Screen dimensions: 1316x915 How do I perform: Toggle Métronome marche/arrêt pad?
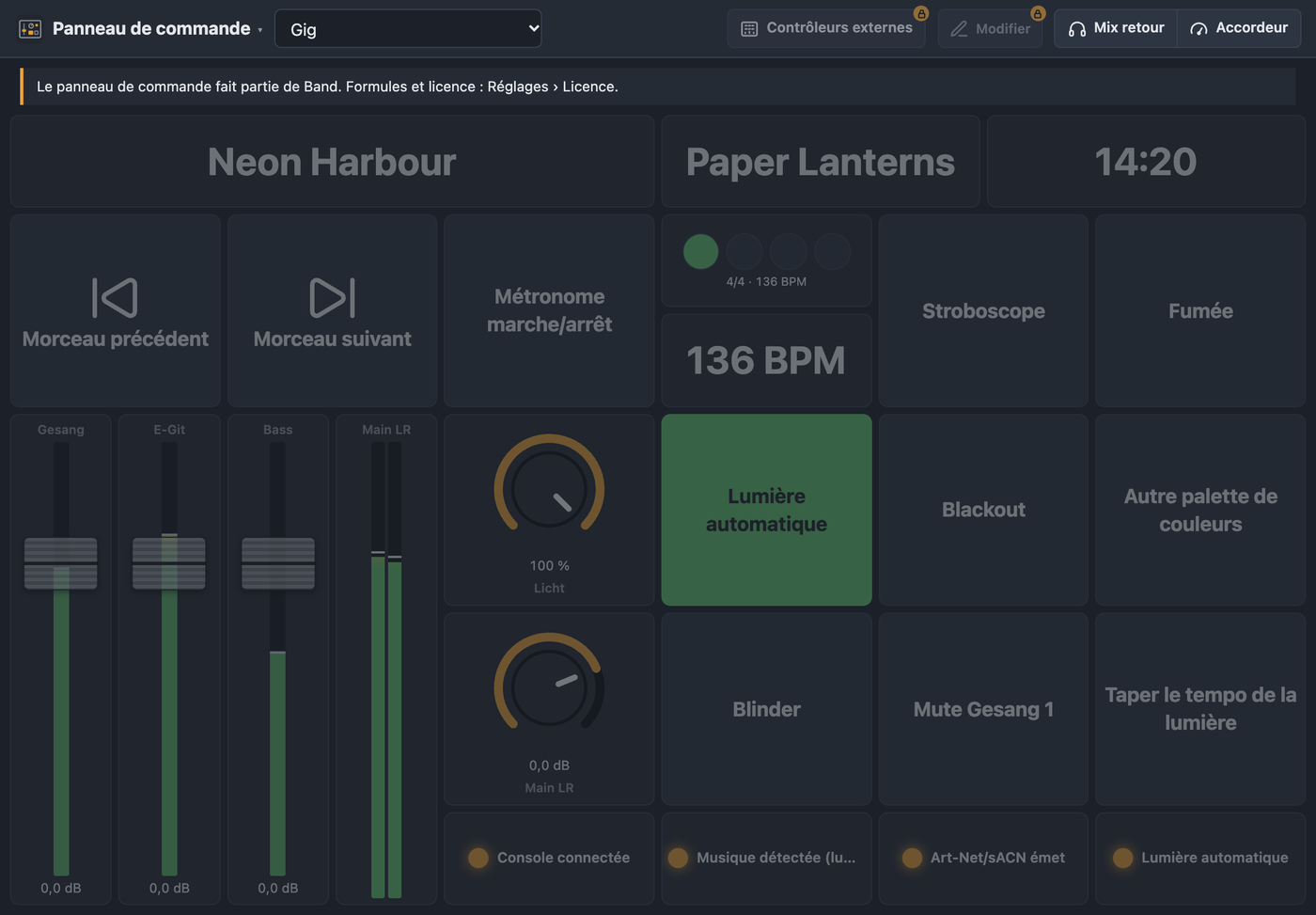[x=549, y=310]
